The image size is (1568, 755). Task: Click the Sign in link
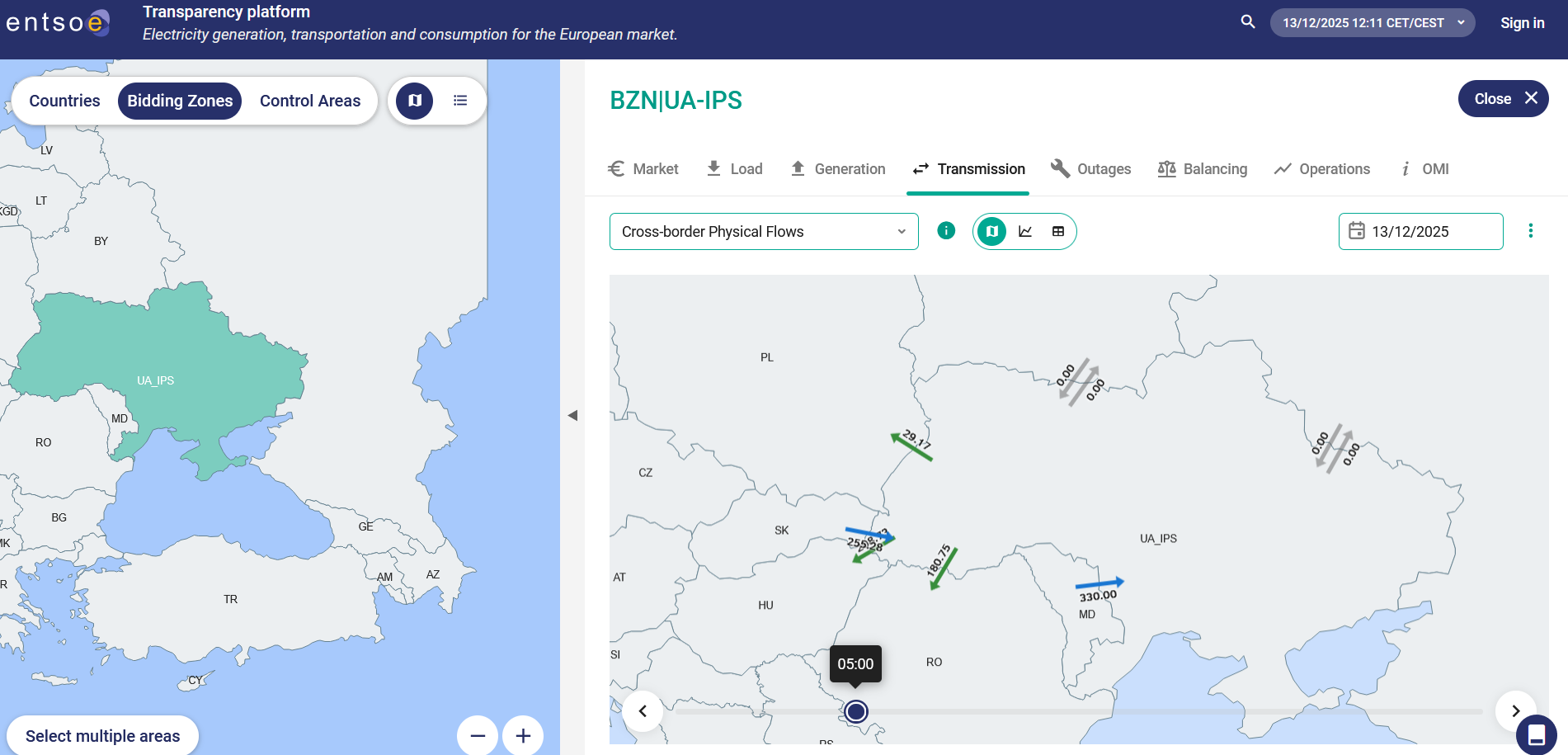click(x=1522, y=23)
